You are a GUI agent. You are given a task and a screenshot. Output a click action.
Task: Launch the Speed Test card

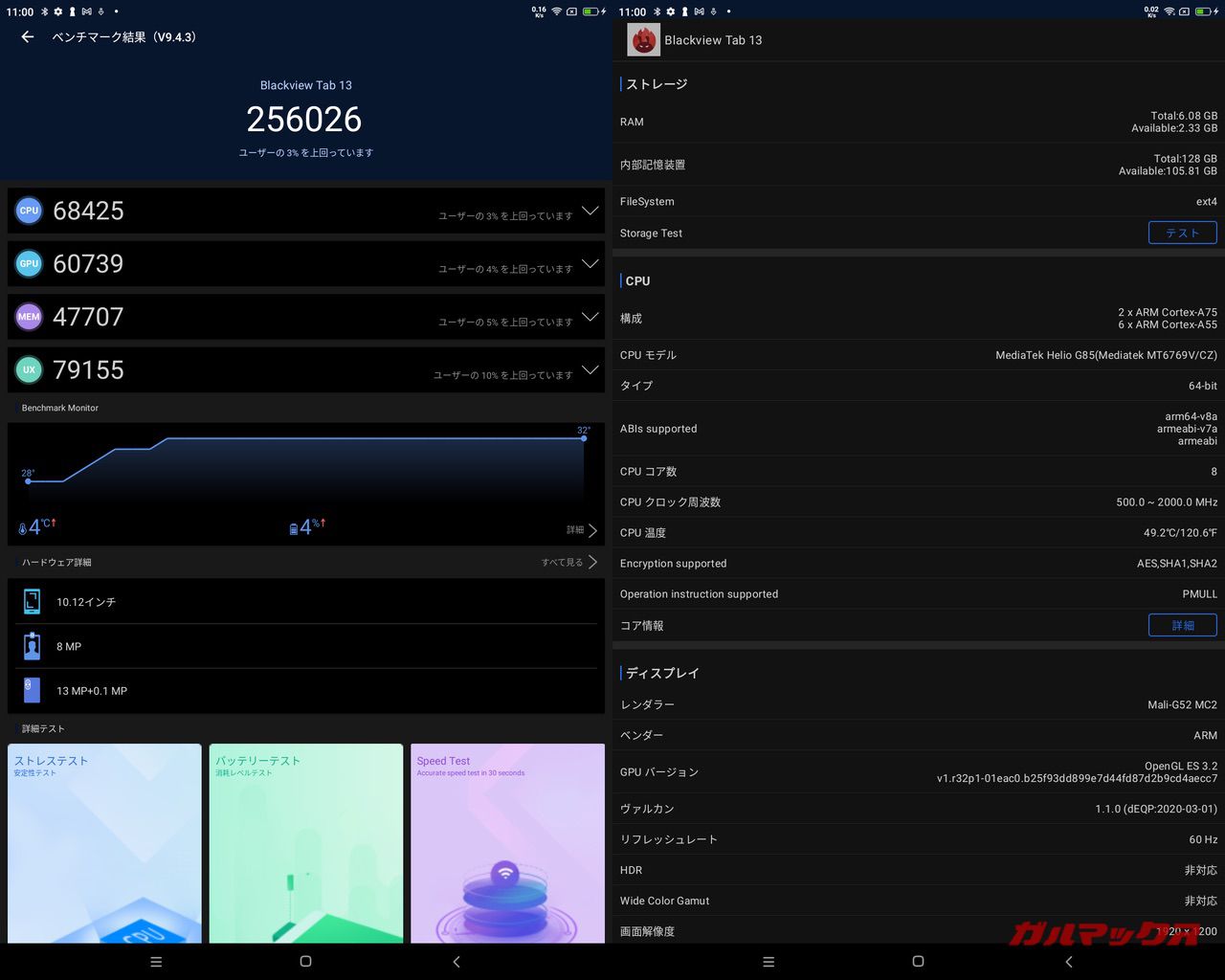507,843
